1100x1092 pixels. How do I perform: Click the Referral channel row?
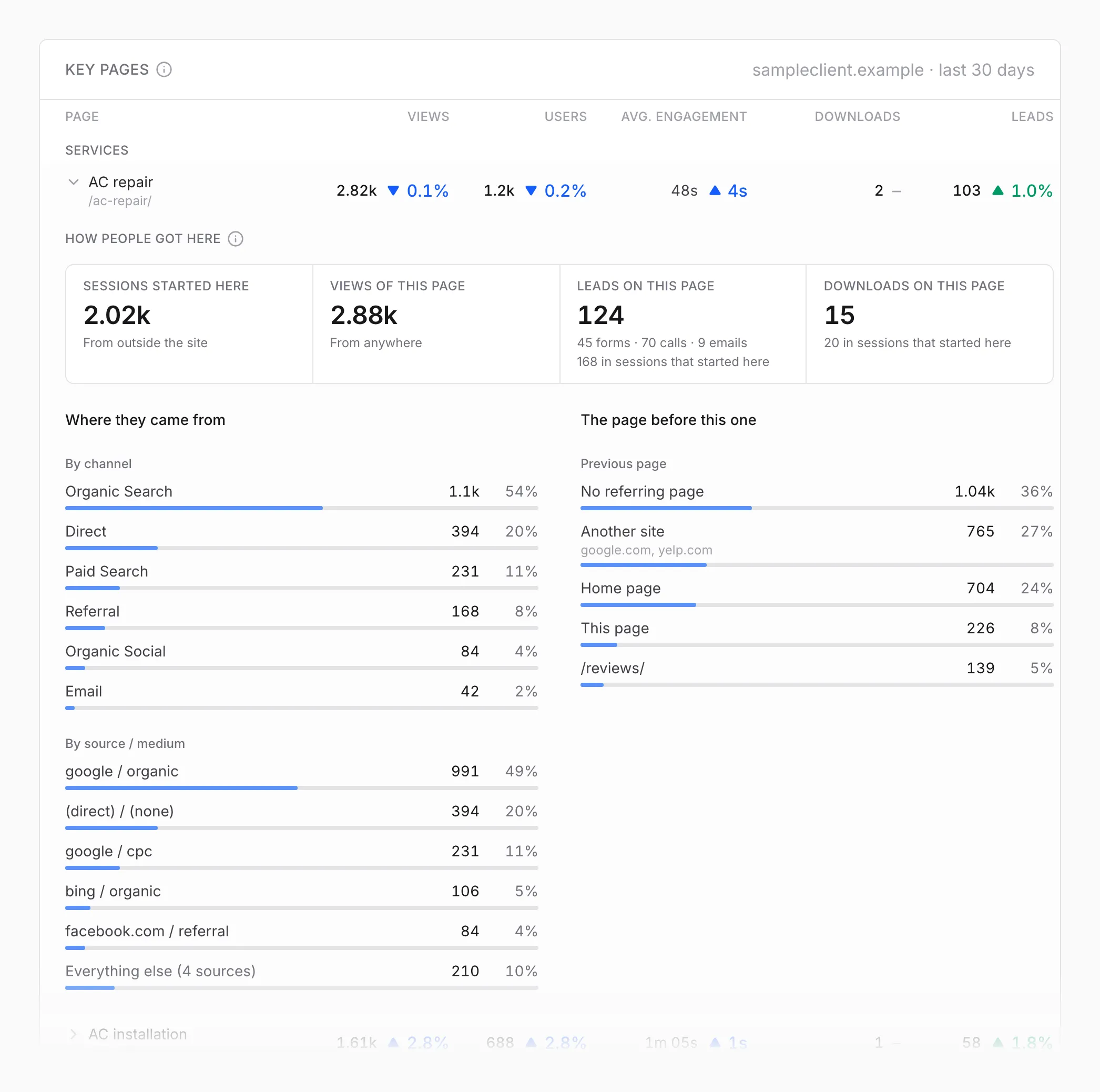click(x=302, y=616)
